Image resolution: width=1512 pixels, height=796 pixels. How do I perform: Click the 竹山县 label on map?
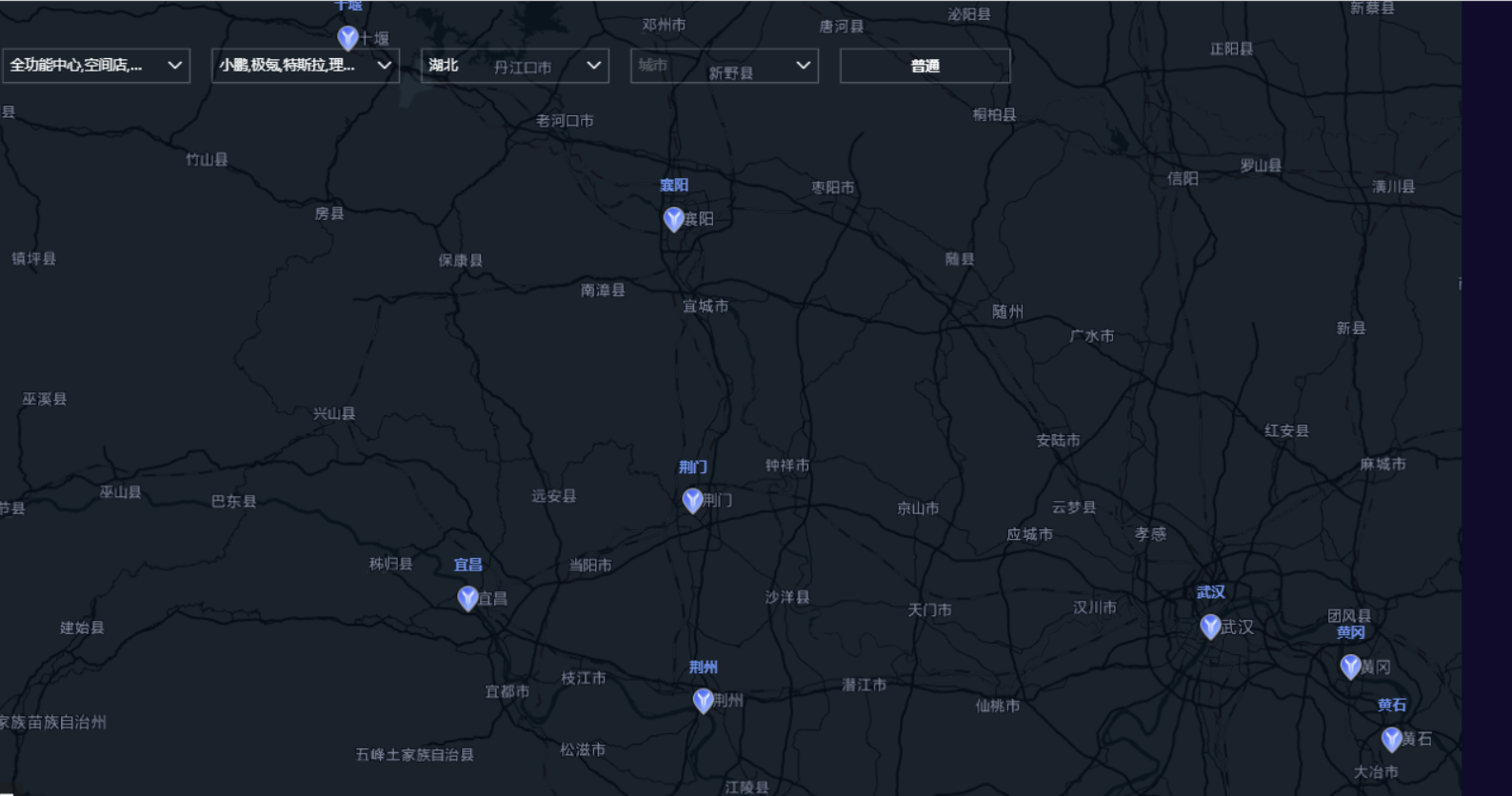(x=207, y=159)
